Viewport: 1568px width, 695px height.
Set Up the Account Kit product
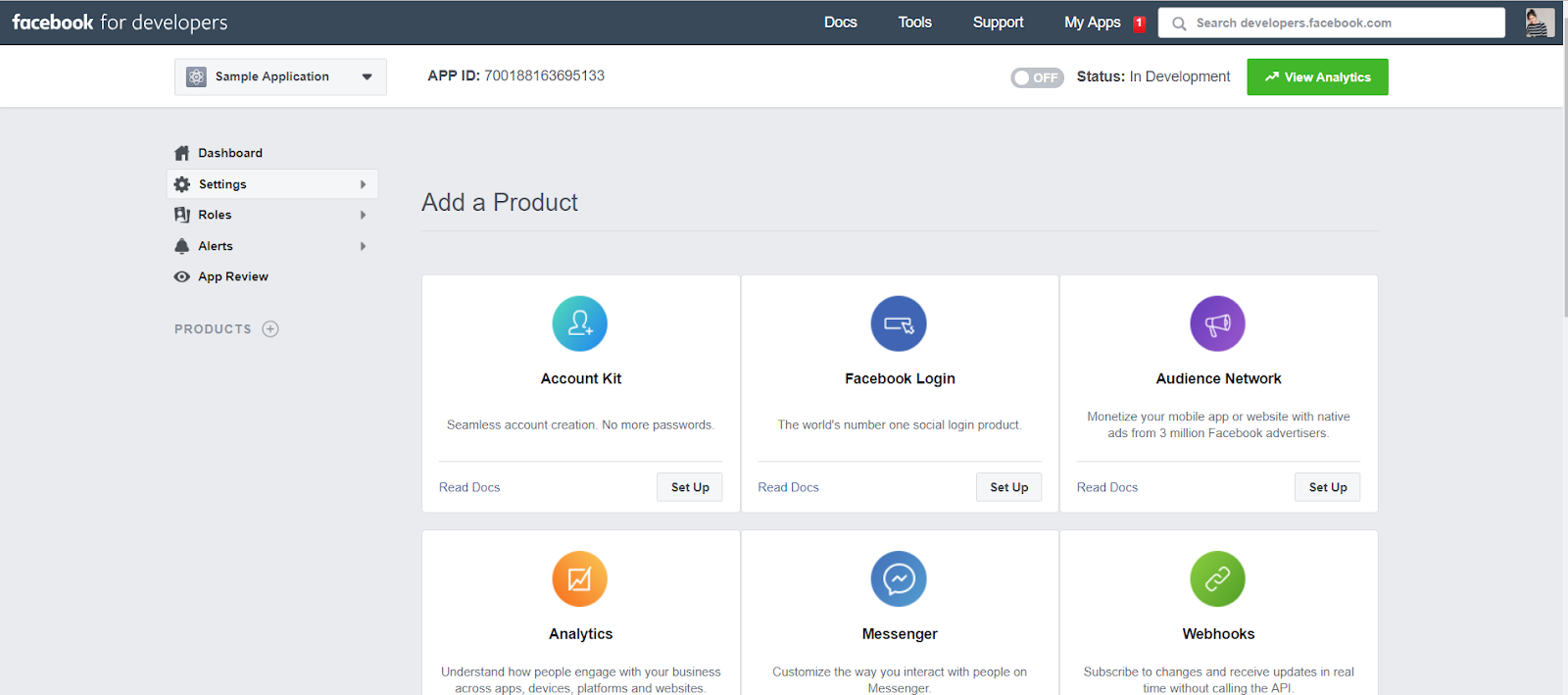[x=690, y=487]
